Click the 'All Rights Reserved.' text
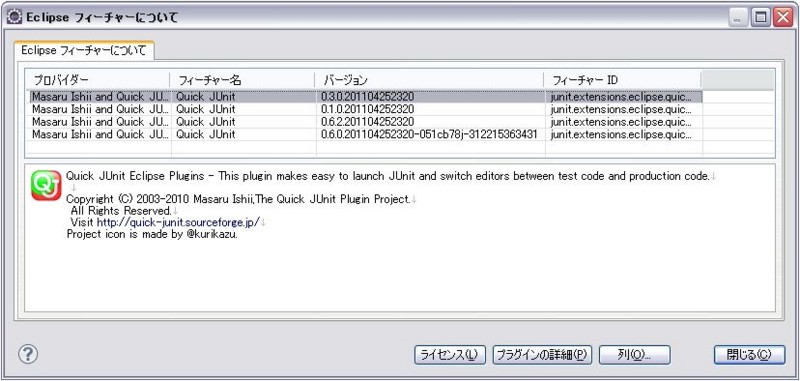 pyautogui.click(x=120, y=211)
